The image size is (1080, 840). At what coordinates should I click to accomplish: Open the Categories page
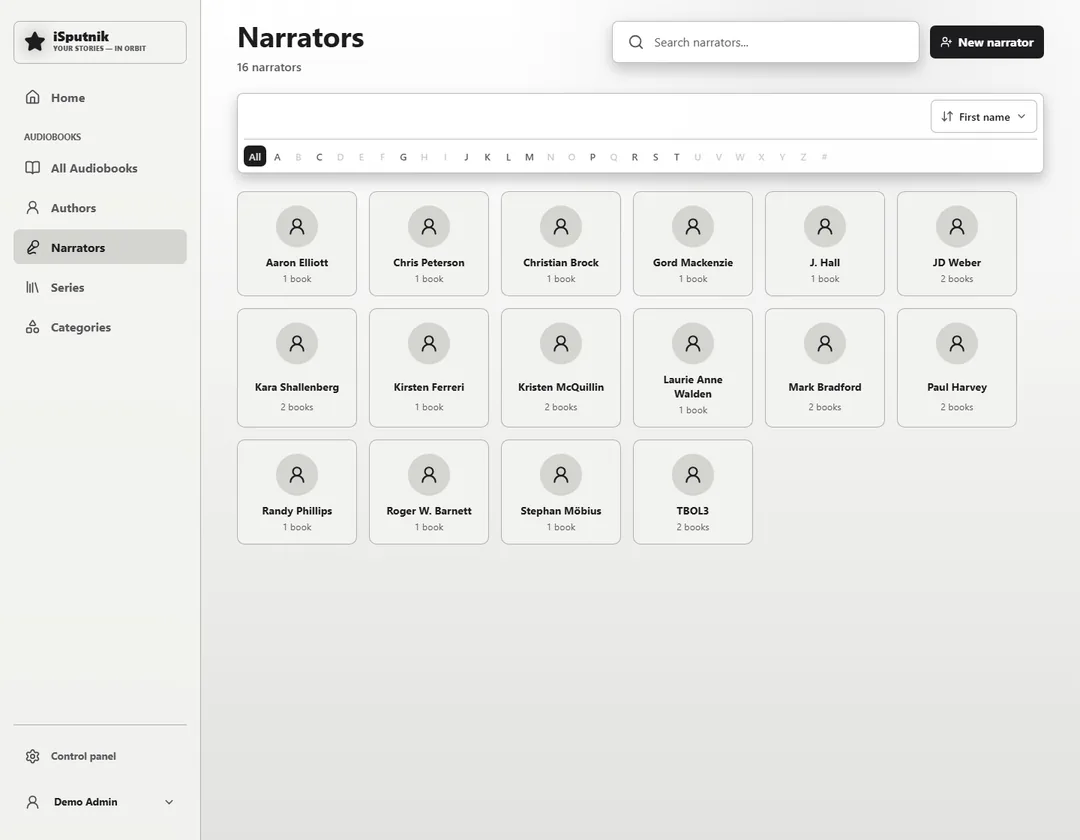point(100,327)
